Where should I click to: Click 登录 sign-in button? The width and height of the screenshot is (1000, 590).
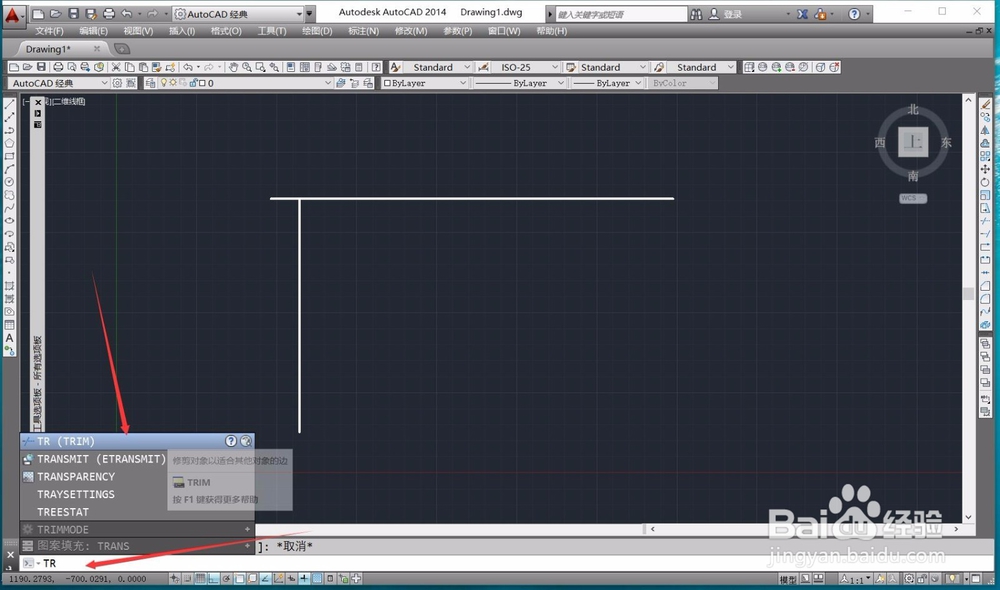pyautogui.click(x=732, y=14)
